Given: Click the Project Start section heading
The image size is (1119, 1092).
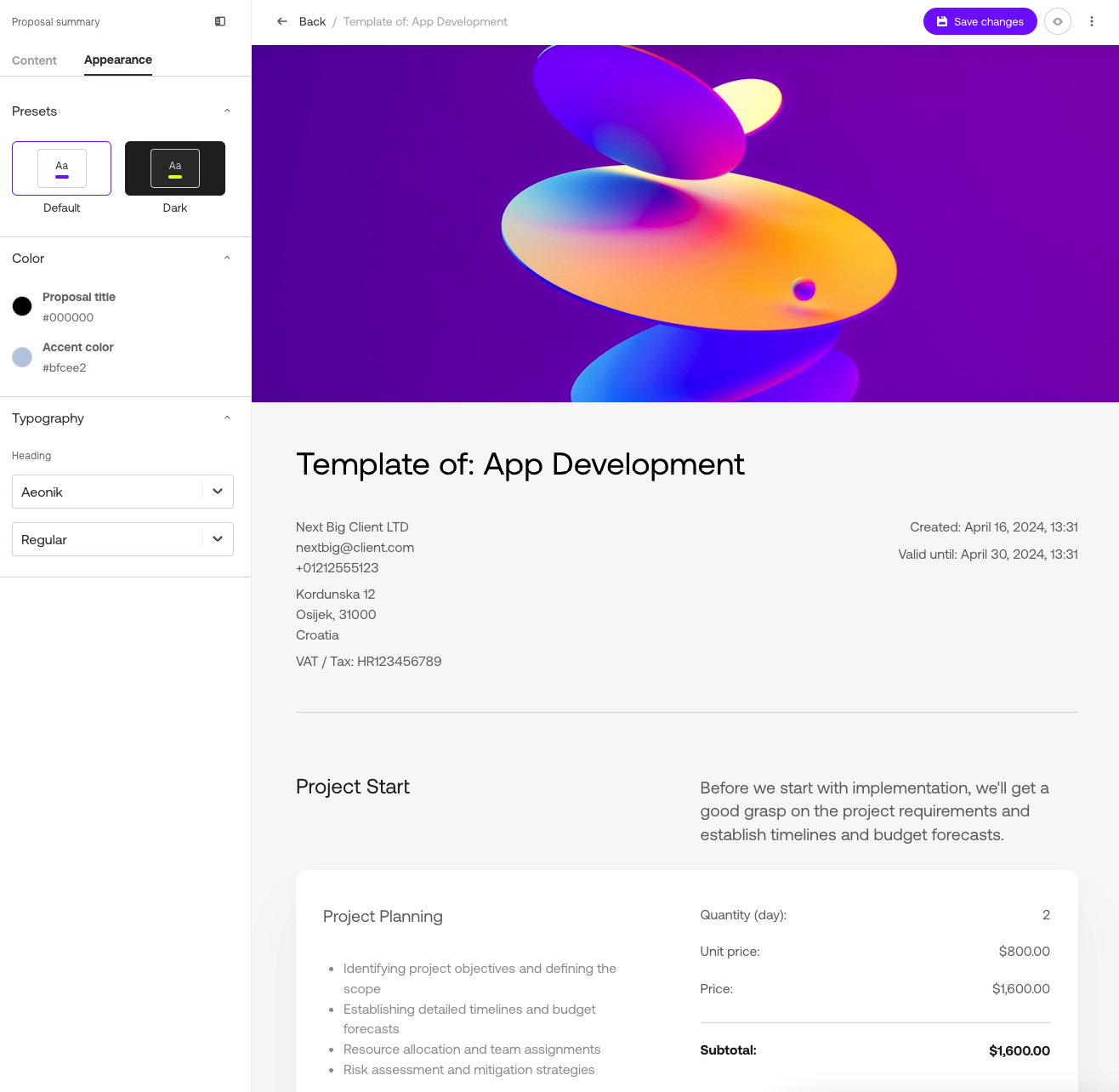Looking at the screenshot, I should point(353,787).
